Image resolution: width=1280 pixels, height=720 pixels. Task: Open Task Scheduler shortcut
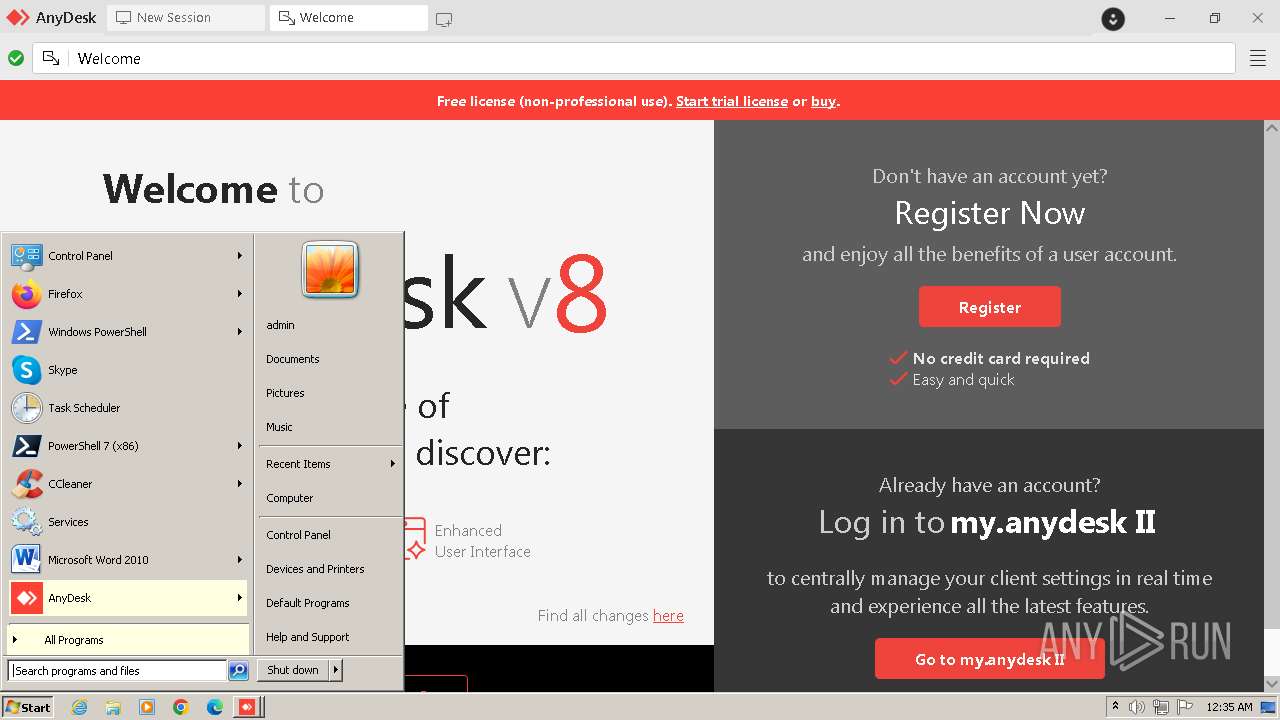pos(128,408)
